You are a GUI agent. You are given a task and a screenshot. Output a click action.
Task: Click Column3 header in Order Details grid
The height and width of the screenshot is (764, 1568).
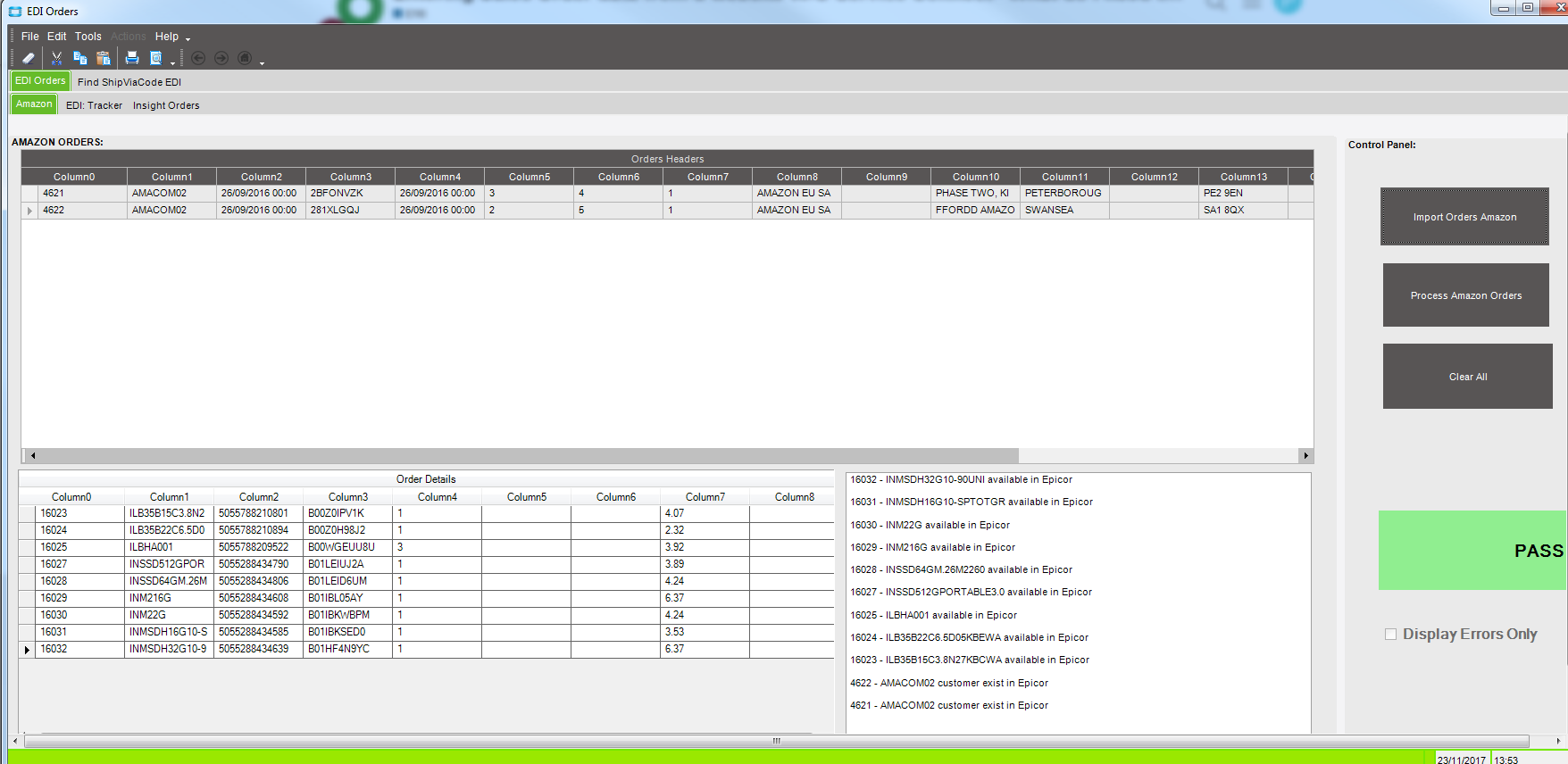(x=348, y=497)
